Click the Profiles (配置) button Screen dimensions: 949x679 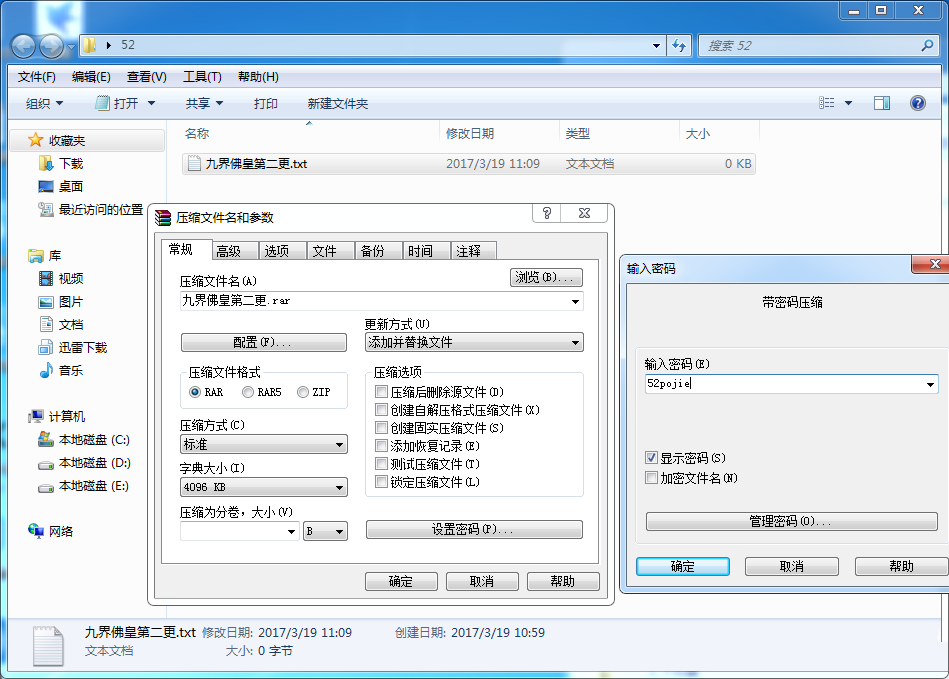coord(264,343)
